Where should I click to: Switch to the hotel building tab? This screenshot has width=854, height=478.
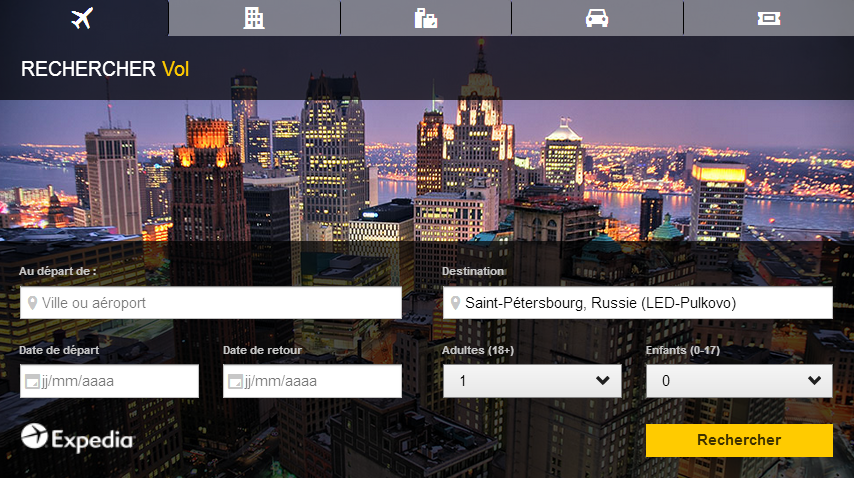[x=254, y=18]
